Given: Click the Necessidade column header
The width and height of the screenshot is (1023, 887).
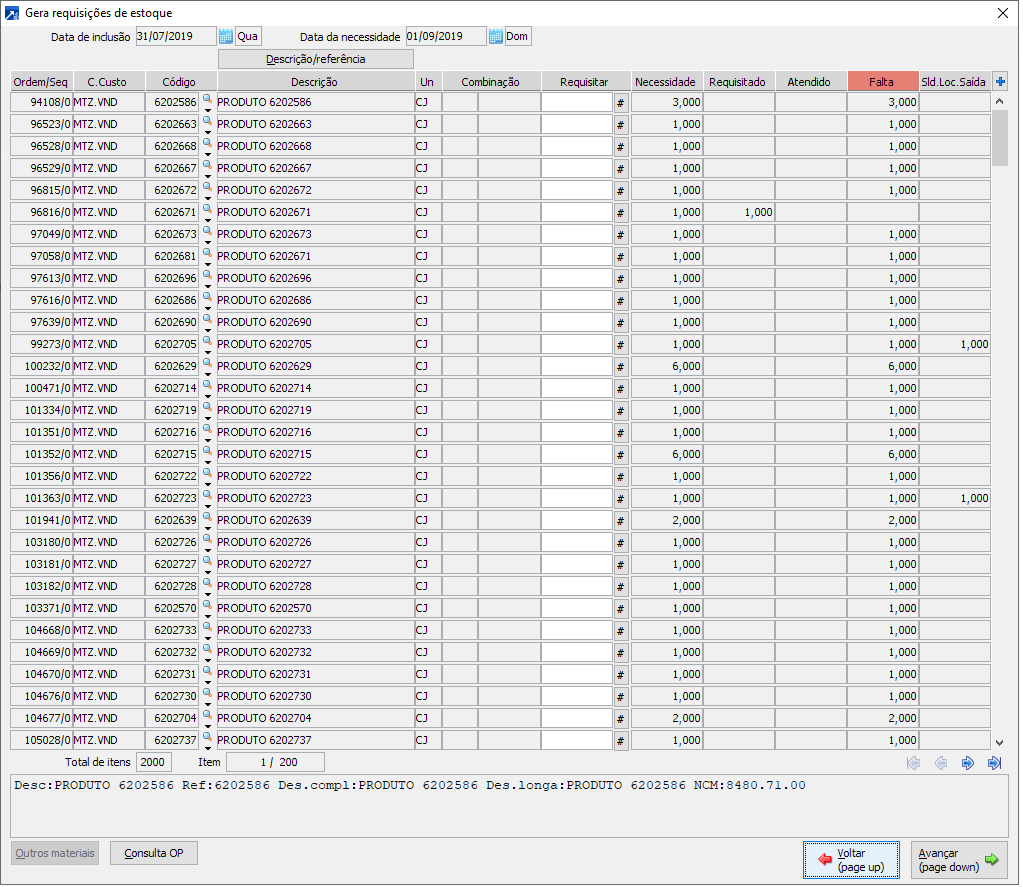Looking at the screenshot, I should click(x=666, y=82).
